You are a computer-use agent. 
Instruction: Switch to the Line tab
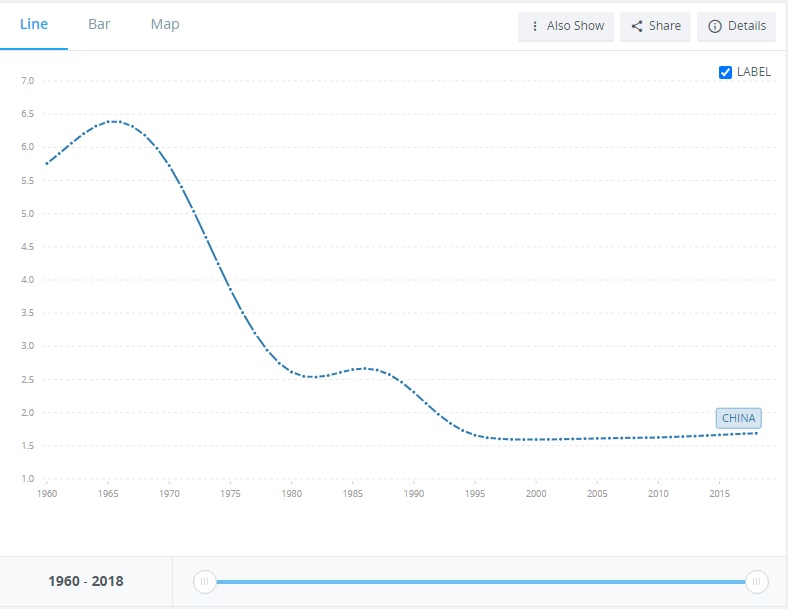tap(34, 24)
